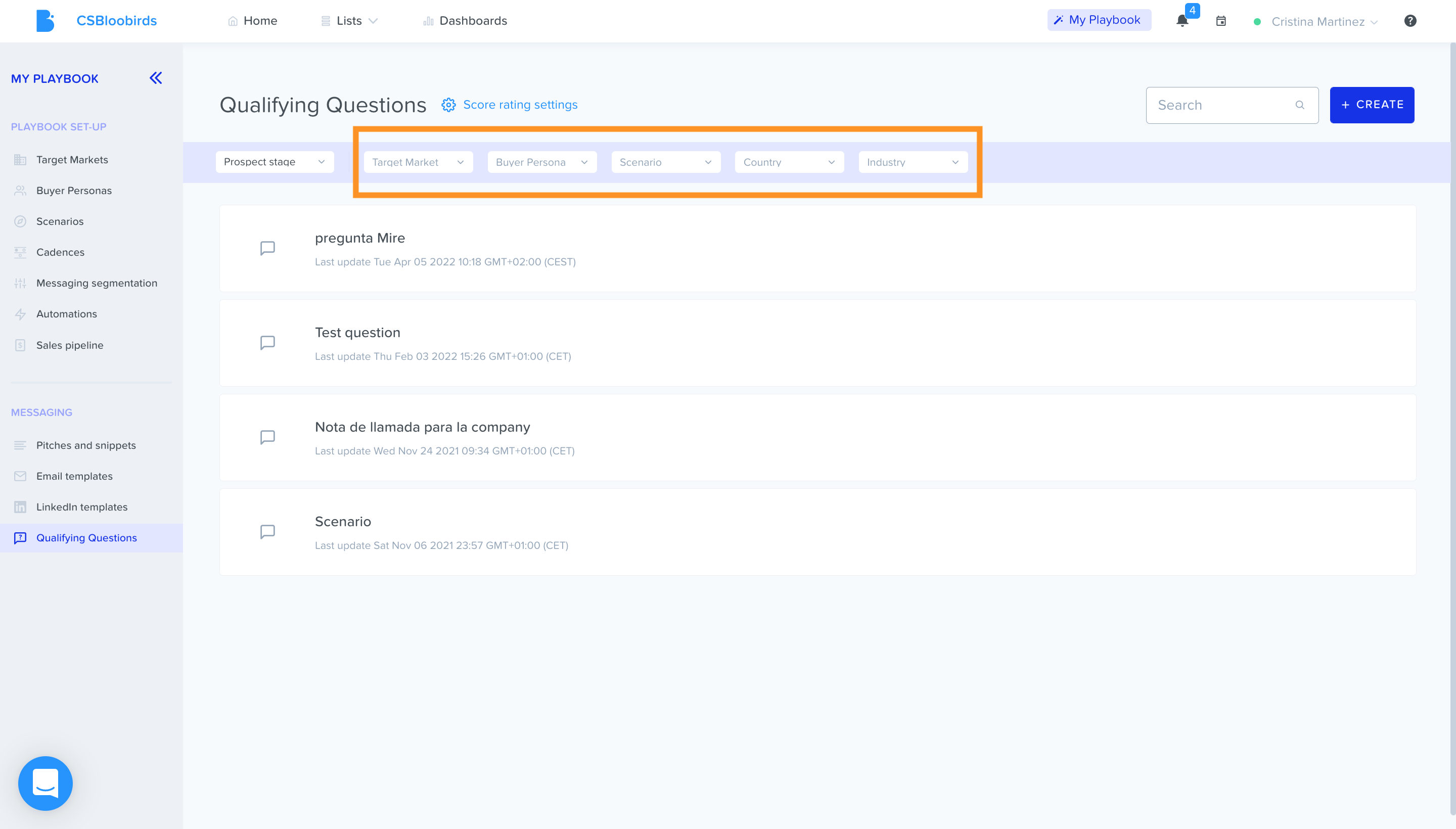Click the comment icon for Scenario question
Viewport: 1456px width, 829px height.
[x=267, y=532]
